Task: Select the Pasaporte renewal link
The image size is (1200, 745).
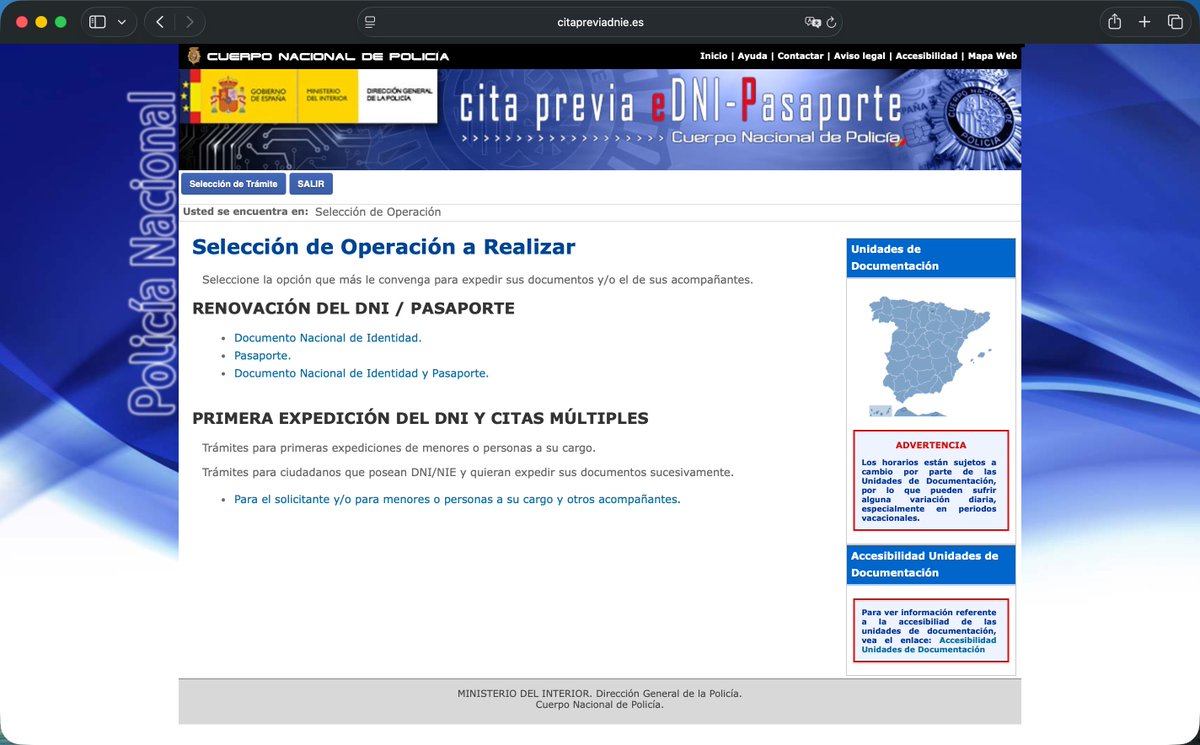Action: (x=262, y=355)
